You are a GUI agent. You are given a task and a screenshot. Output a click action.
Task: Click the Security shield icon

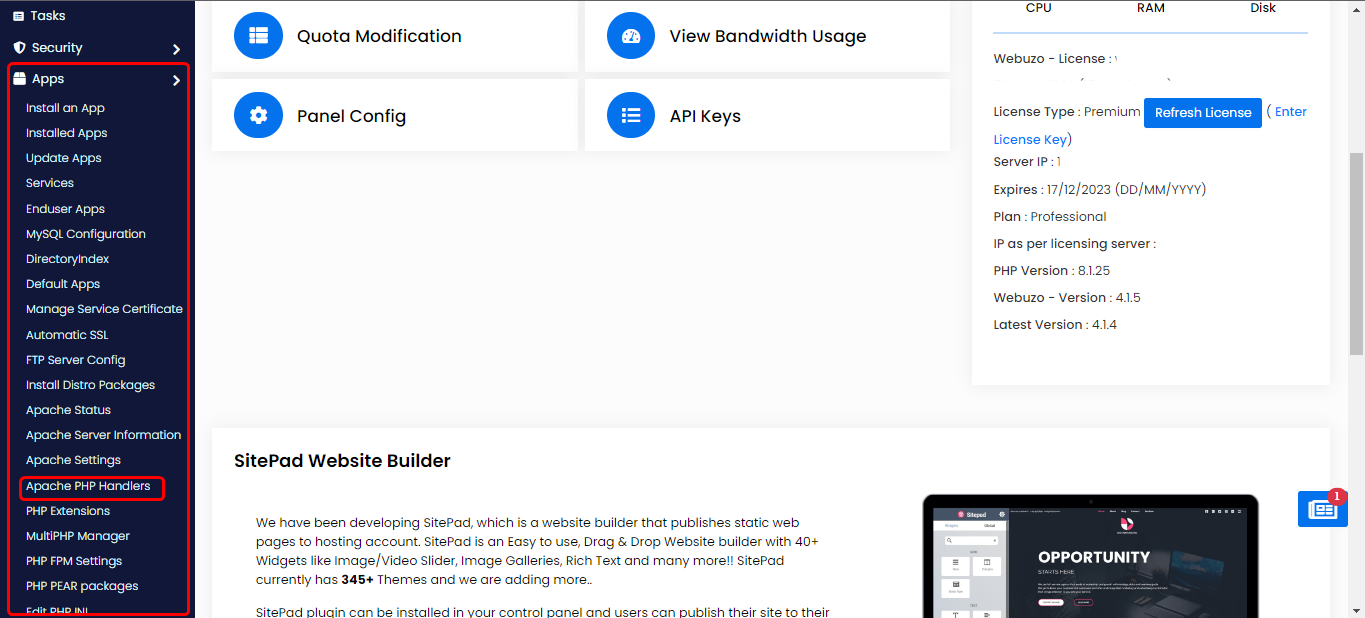pyautogui.click(x=19, y=48)
